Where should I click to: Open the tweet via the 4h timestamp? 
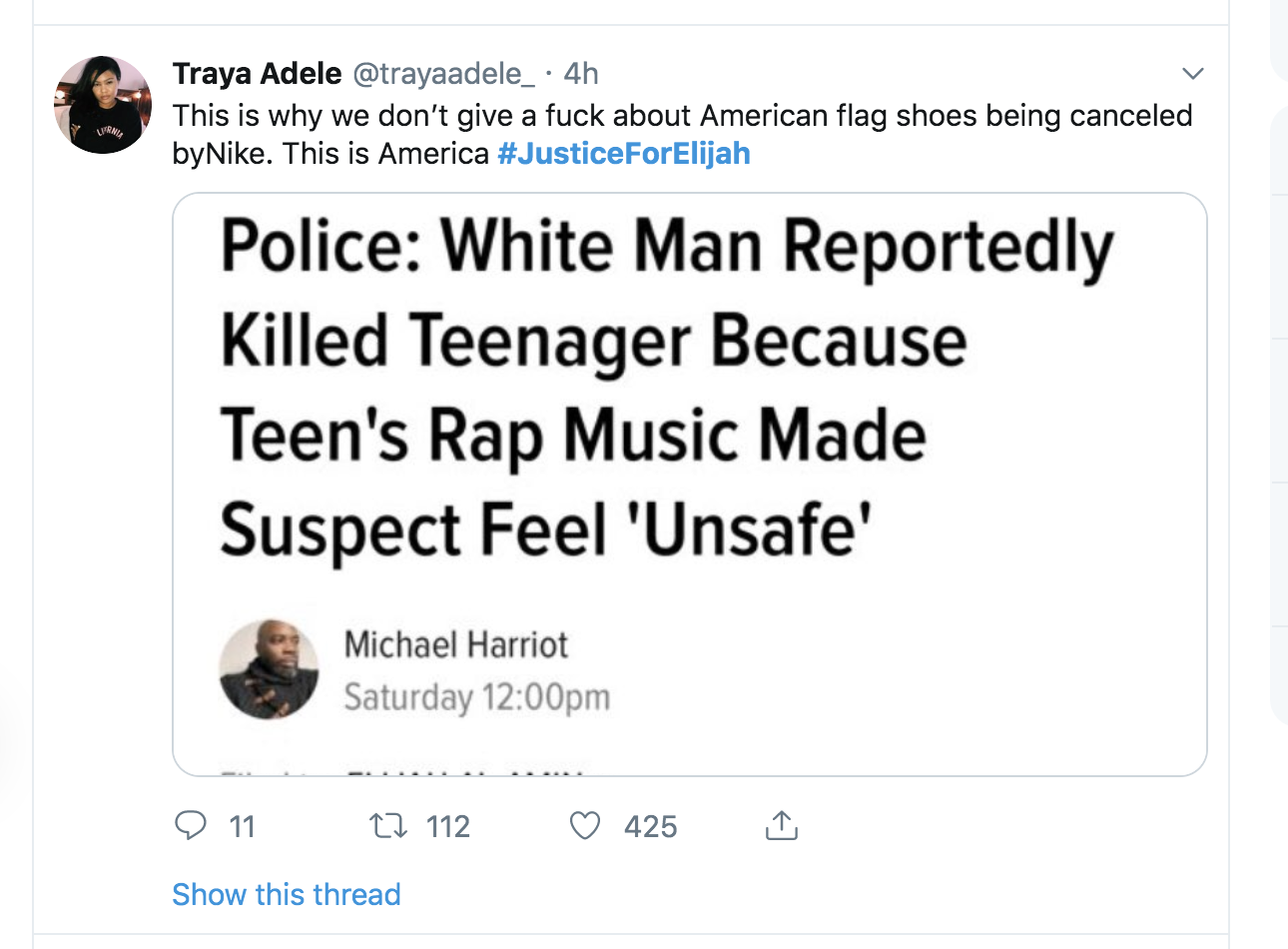click(x=581, y=73)
